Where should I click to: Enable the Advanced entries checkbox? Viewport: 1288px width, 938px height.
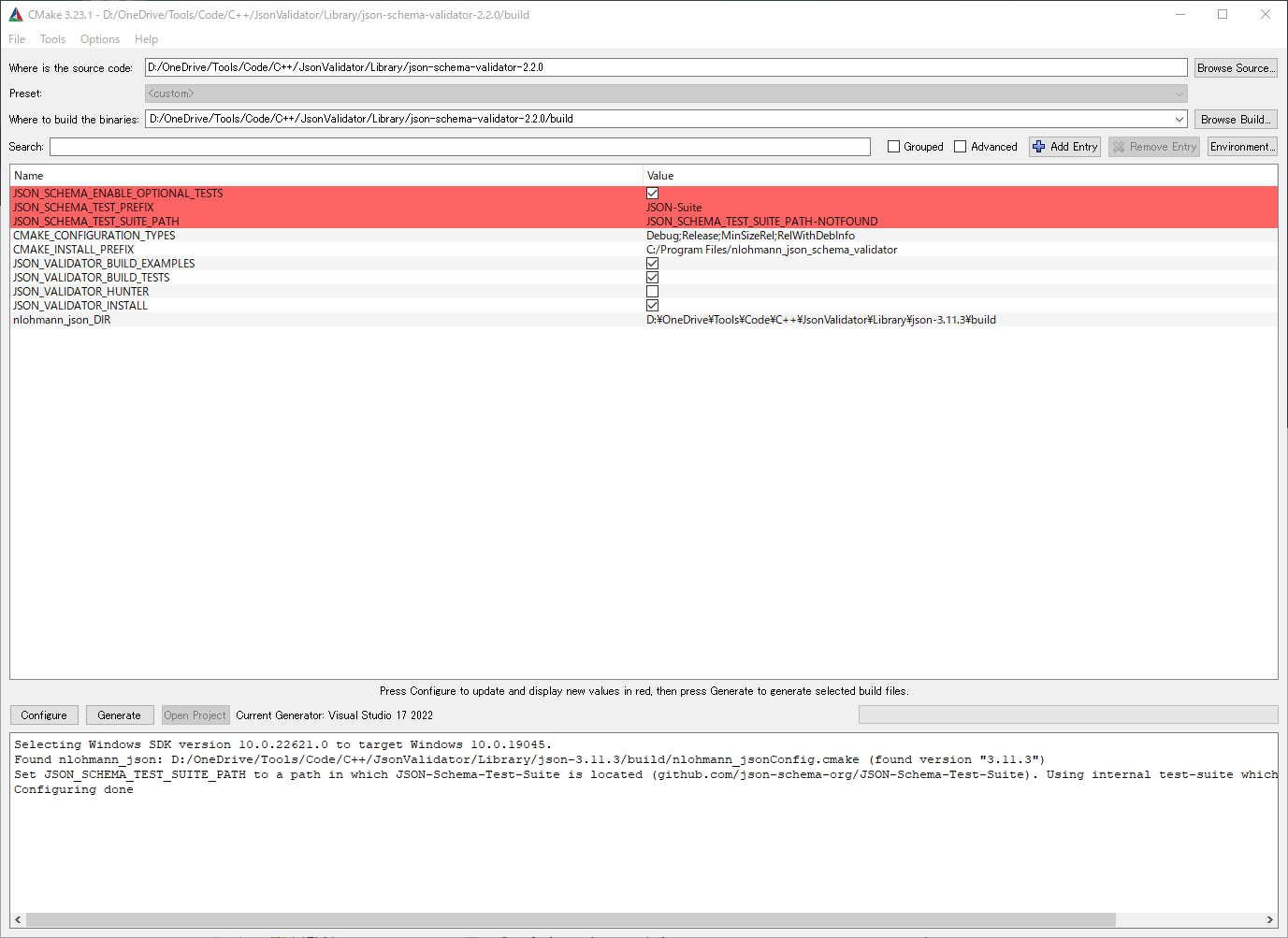click(960, 147)
